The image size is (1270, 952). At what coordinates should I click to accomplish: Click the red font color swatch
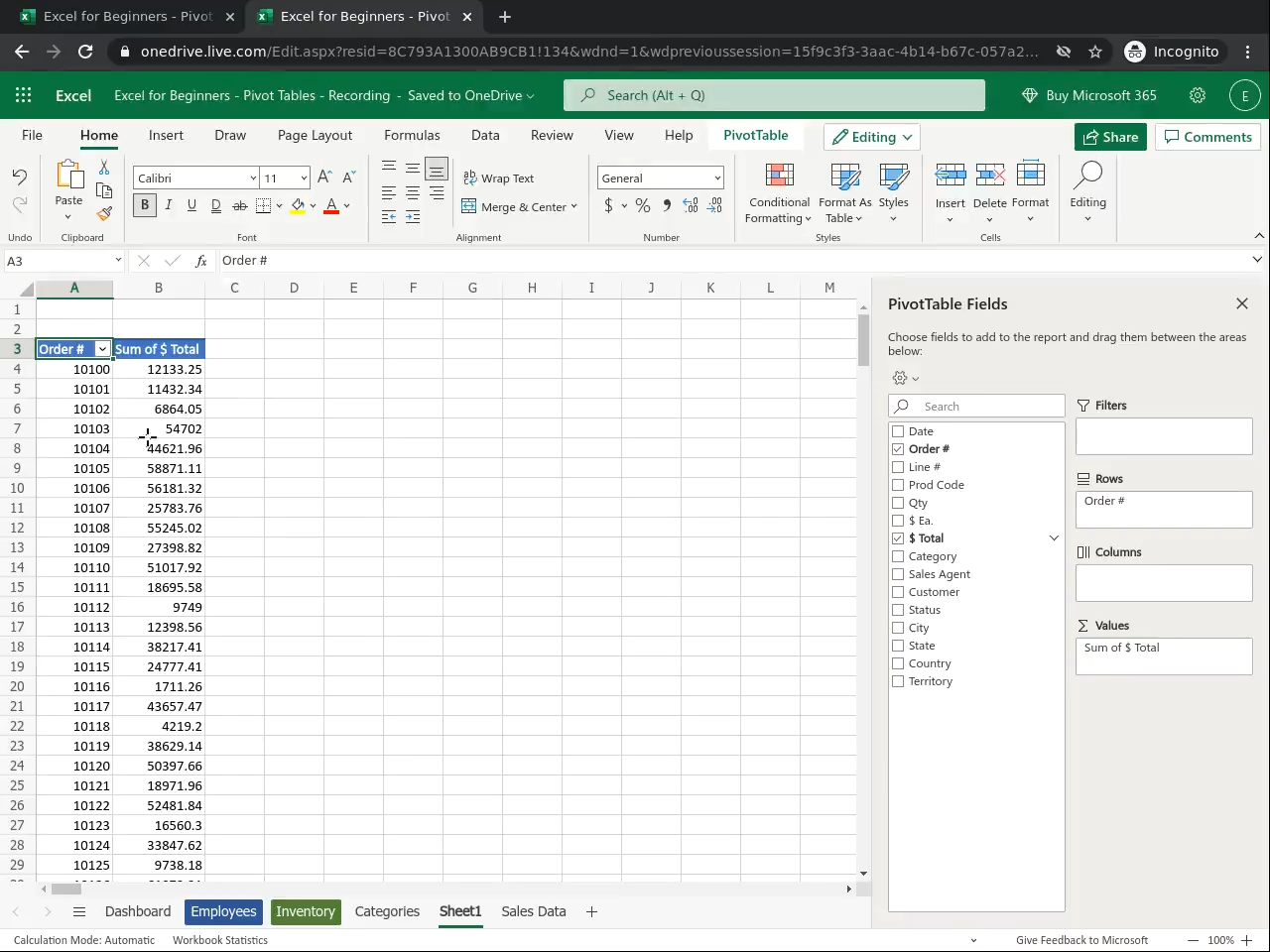click(331, 206)
